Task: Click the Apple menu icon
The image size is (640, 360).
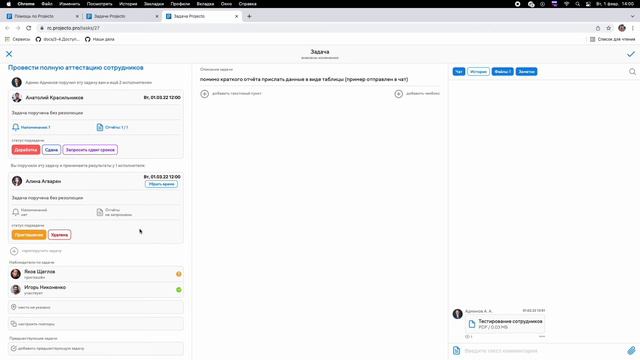Action: point(9,4)
